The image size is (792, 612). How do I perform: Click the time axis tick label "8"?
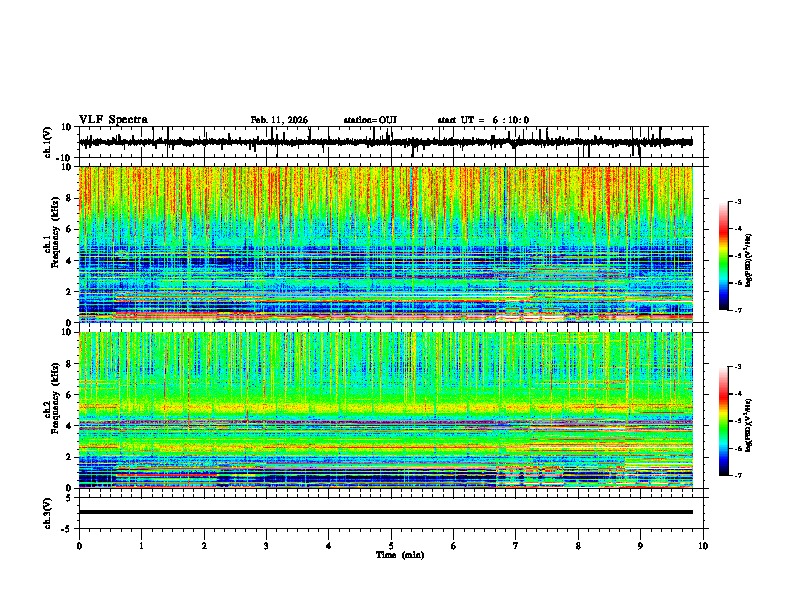coord(578,546)
